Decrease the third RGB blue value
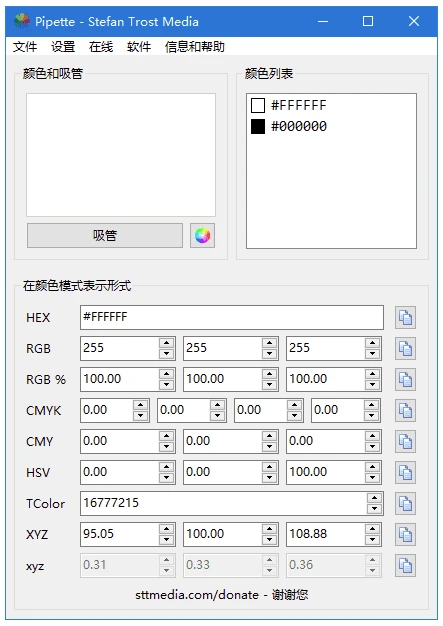Image resolution: width=443 pixels, height=626 pixels. click(372, 354)
